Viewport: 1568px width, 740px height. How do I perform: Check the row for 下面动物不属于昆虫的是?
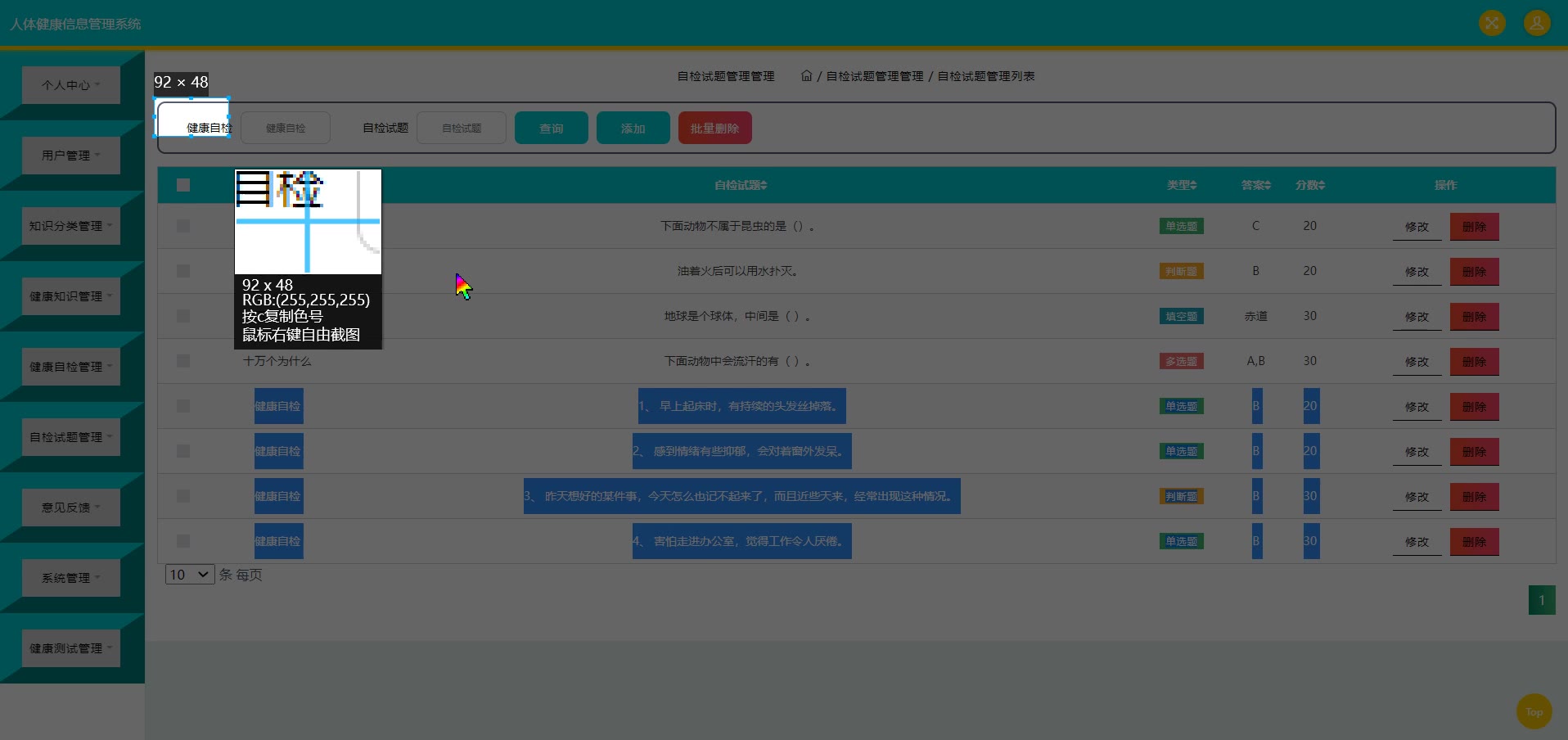point(183,226)
